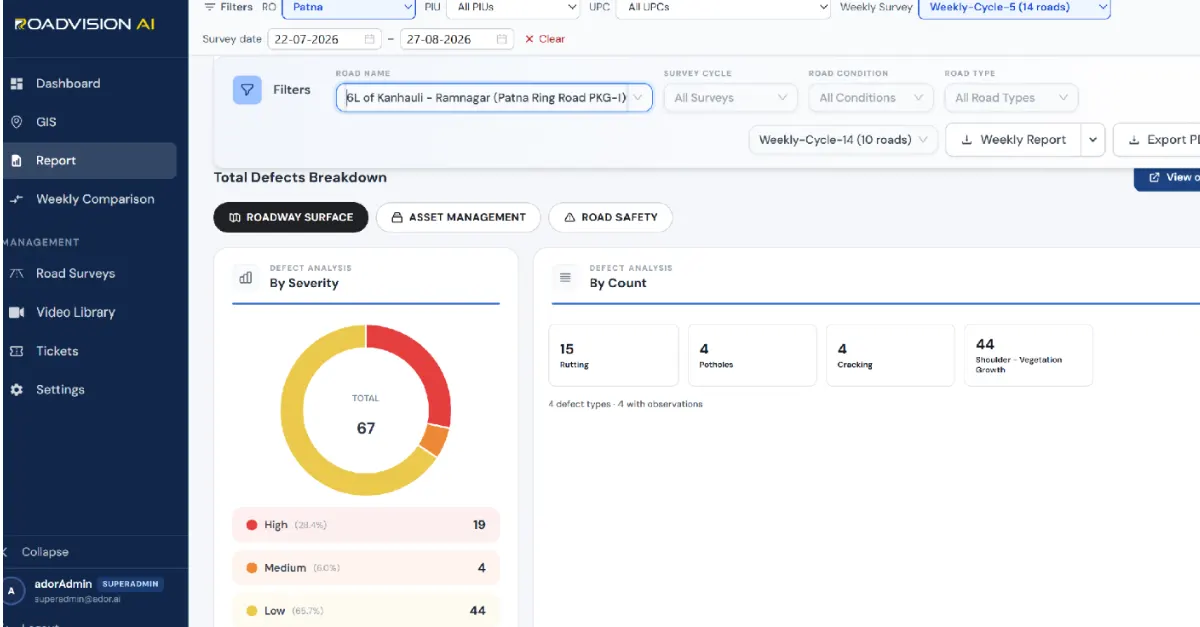The height and width of the screenshot is (627, 1200).
Task: Click the By Severity bar chart icon
Action: point(246,277)
